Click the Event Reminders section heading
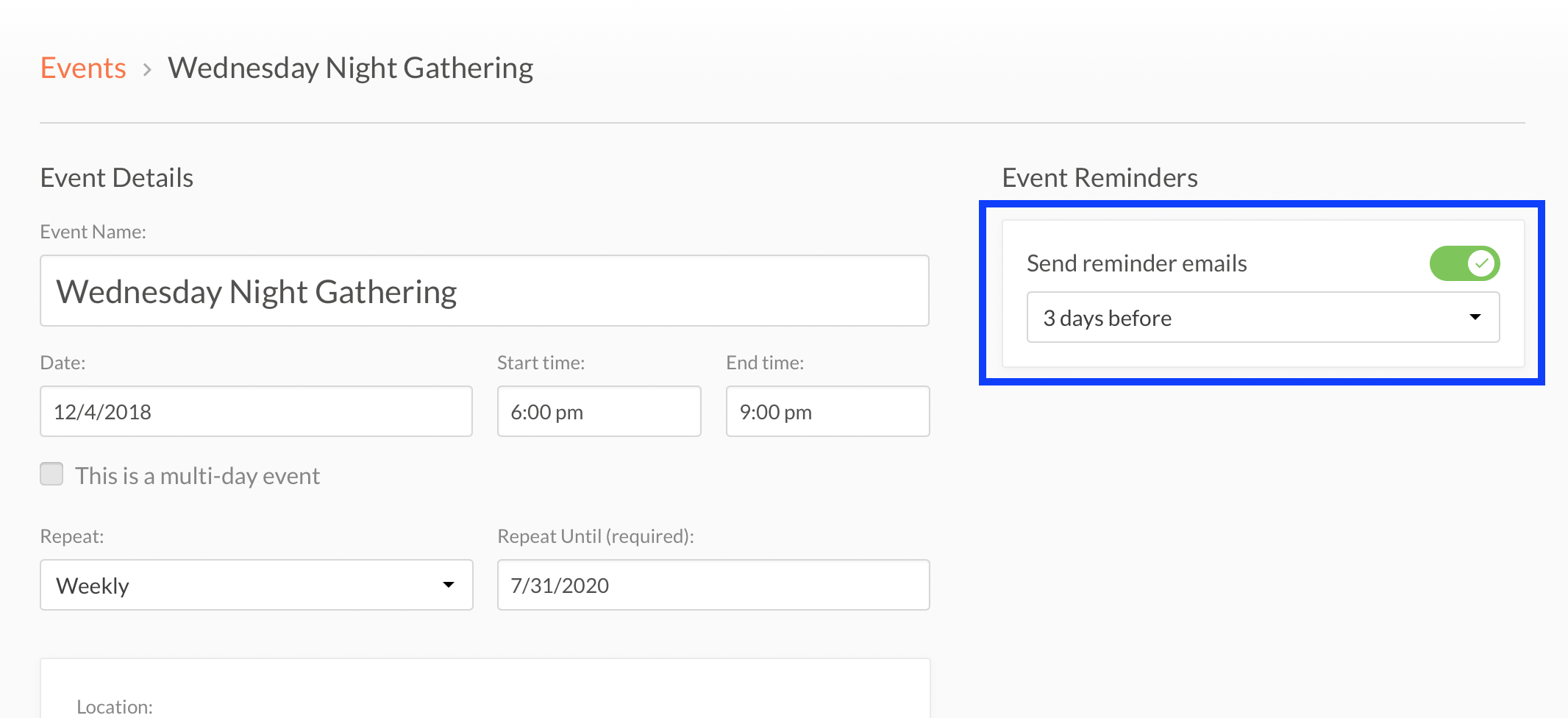1568x718 pixels. (1100, 178)
